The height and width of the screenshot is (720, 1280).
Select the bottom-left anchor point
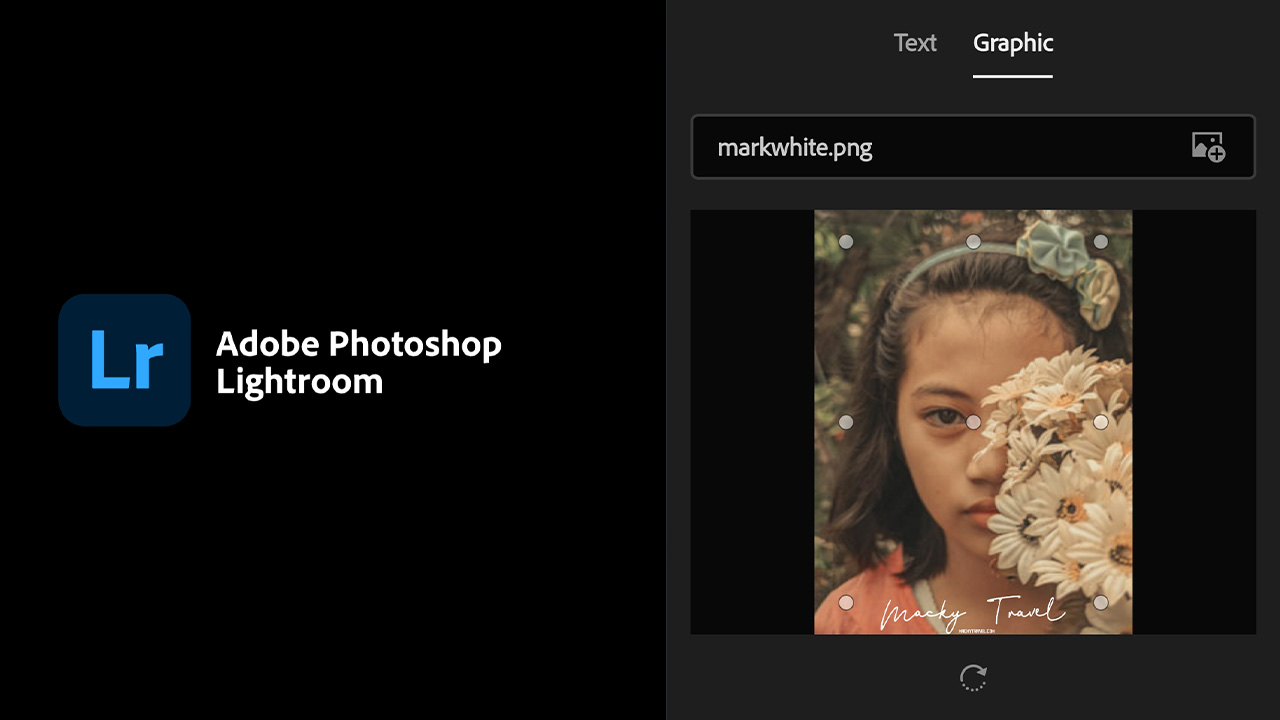tap(846, 602)
